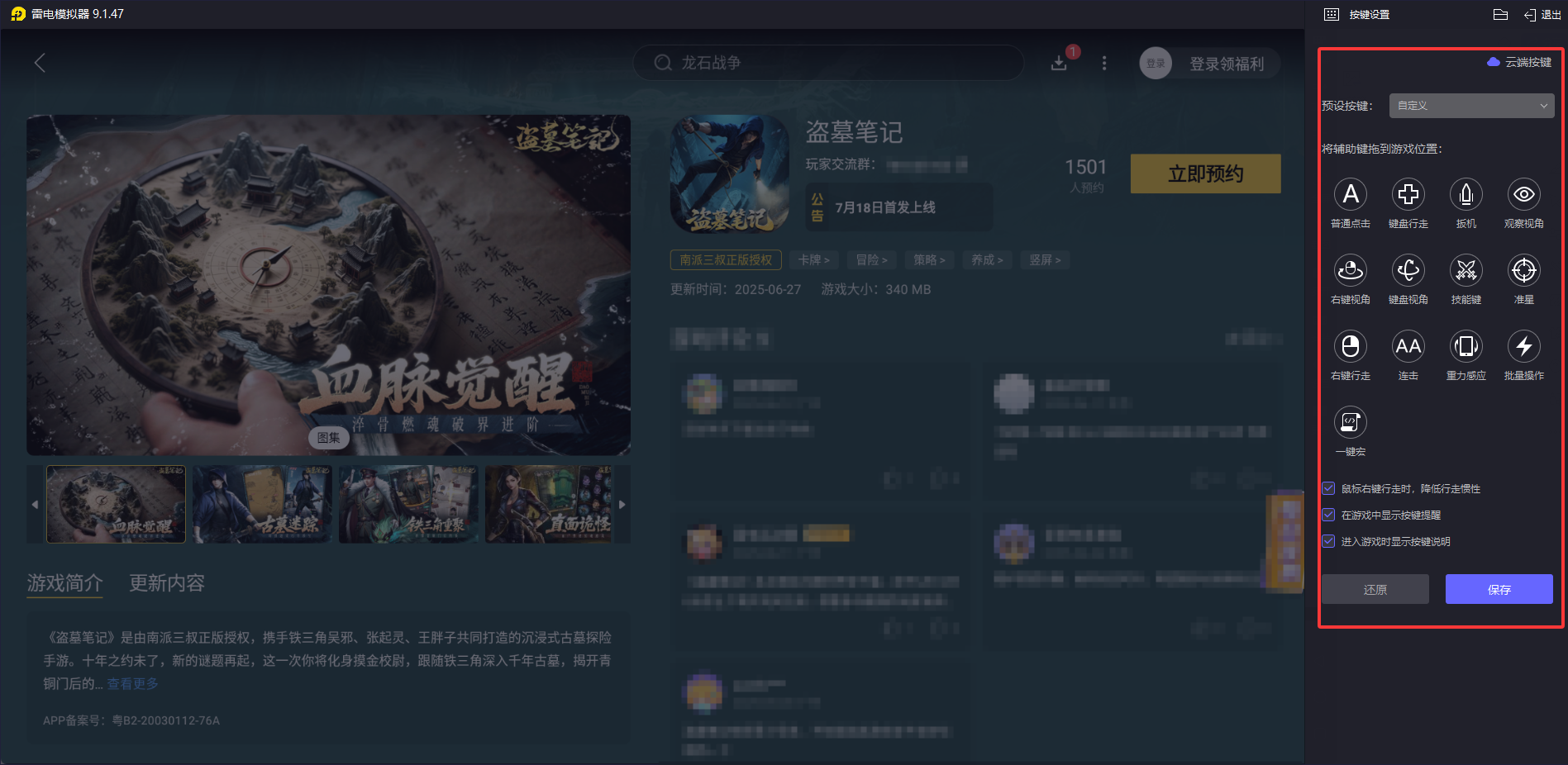Image resolution: width=1568 pixels, height=765 pixels.
Task: Select the 铁三角重聚 thumbnail
Action: point(408,504)
